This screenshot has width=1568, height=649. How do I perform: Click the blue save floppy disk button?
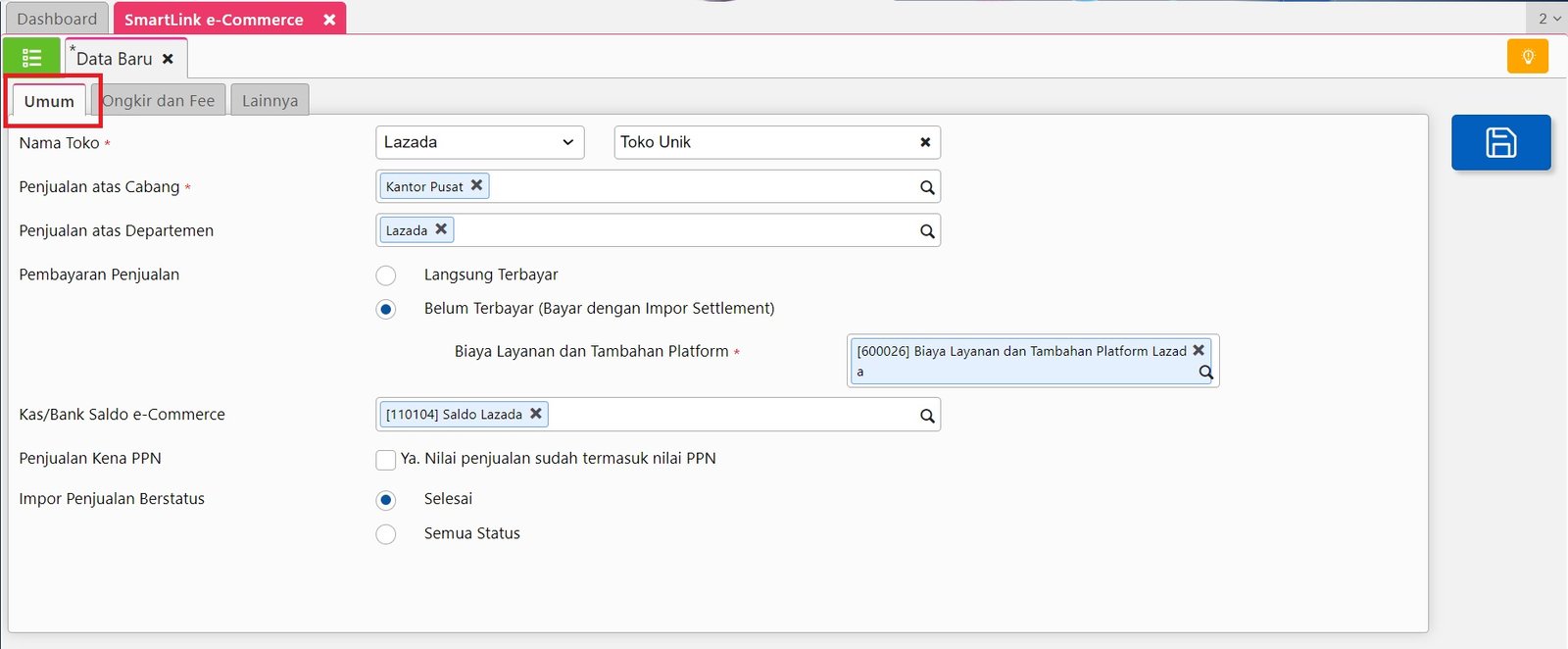[1500, 142]
